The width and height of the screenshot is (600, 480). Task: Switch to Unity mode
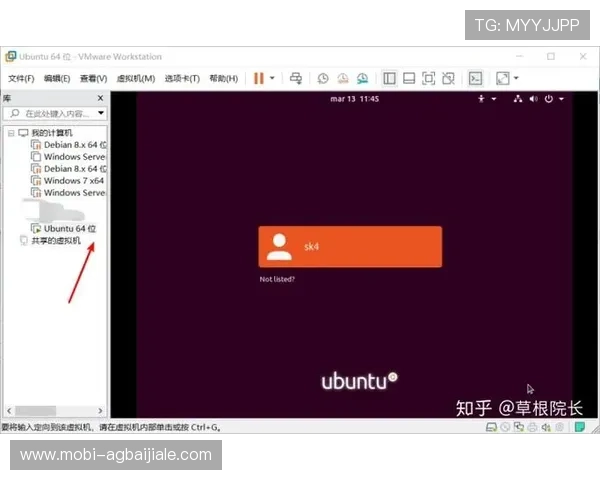pos(448,78)
